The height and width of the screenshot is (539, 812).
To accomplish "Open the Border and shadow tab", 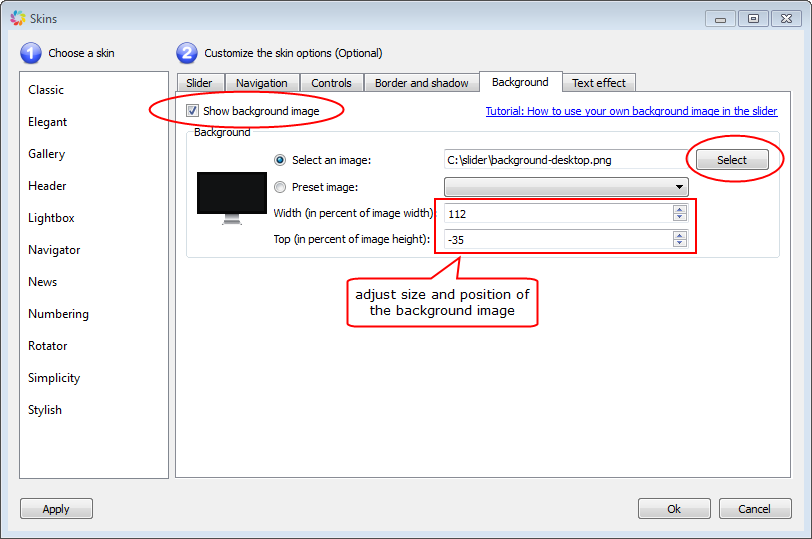I will click(x=422, y=83).
